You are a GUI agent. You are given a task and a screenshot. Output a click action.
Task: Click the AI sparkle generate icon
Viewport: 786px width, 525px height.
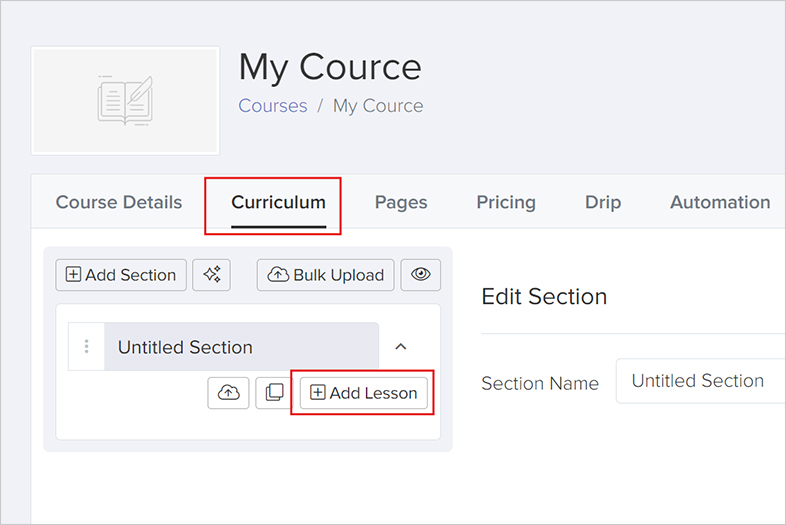212,275
